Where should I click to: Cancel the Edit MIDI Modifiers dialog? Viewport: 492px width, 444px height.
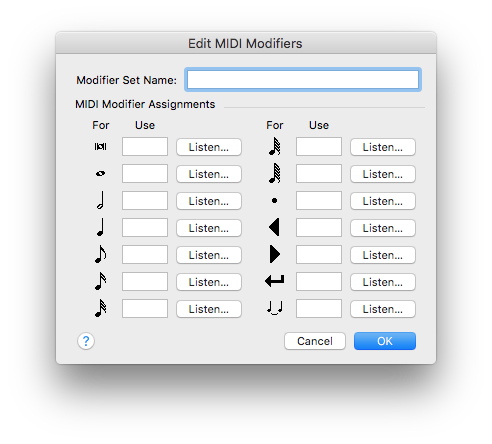coord(315,341)
